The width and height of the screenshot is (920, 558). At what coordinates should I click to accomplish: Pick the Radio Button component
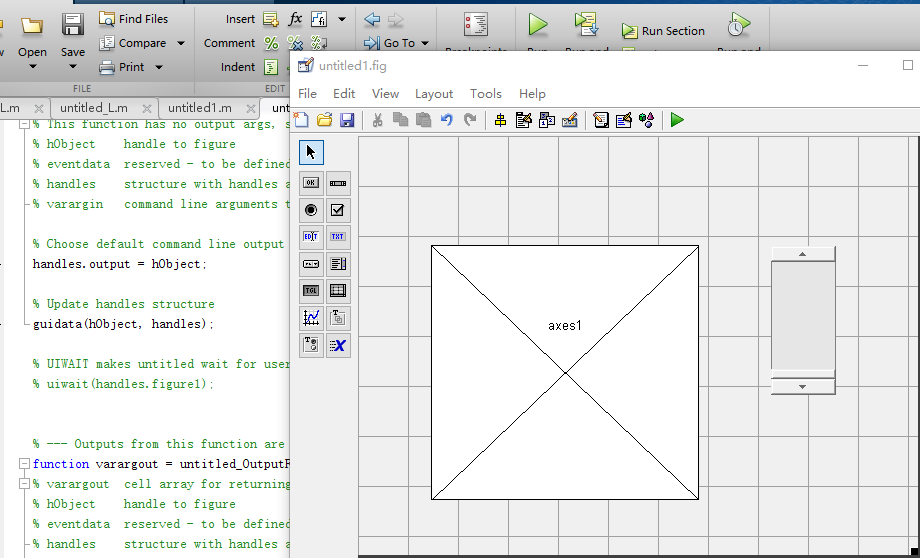coord(311,210)
